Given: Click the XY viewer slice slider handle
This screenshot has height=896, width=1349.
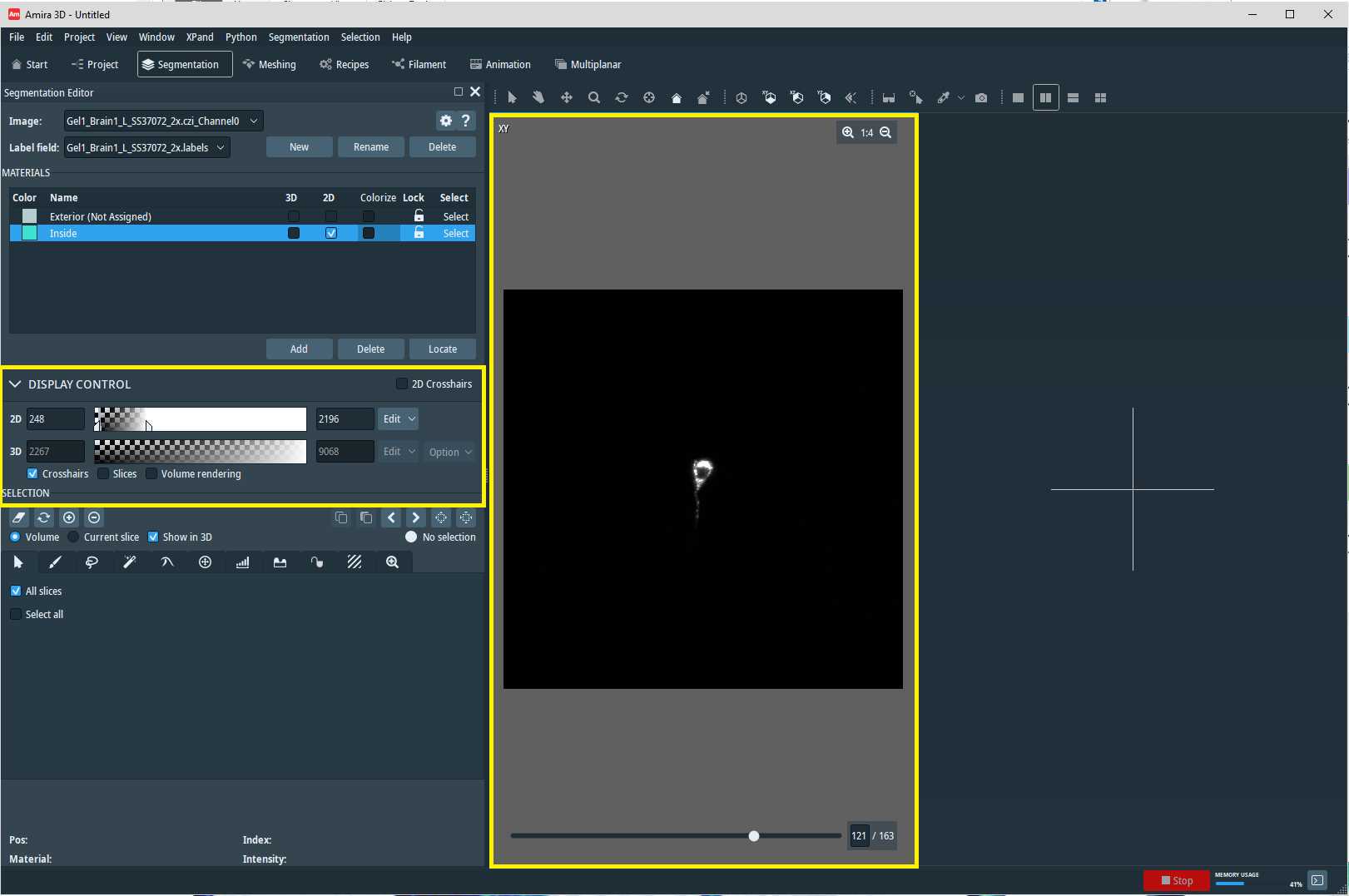Looking at the screenshot, I should [754, 835].
